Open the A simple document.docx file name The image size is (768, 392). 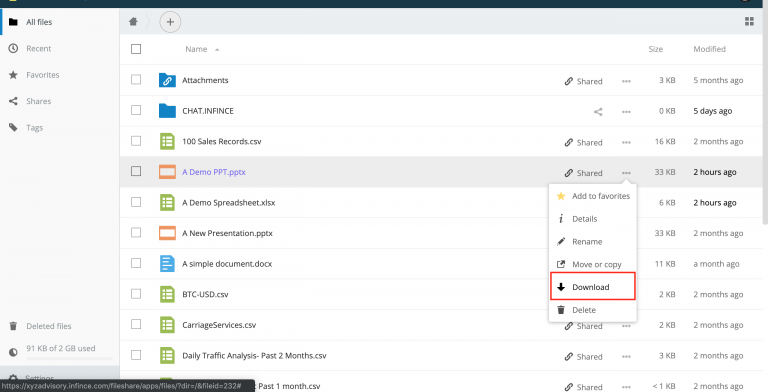tap(227, 264)
